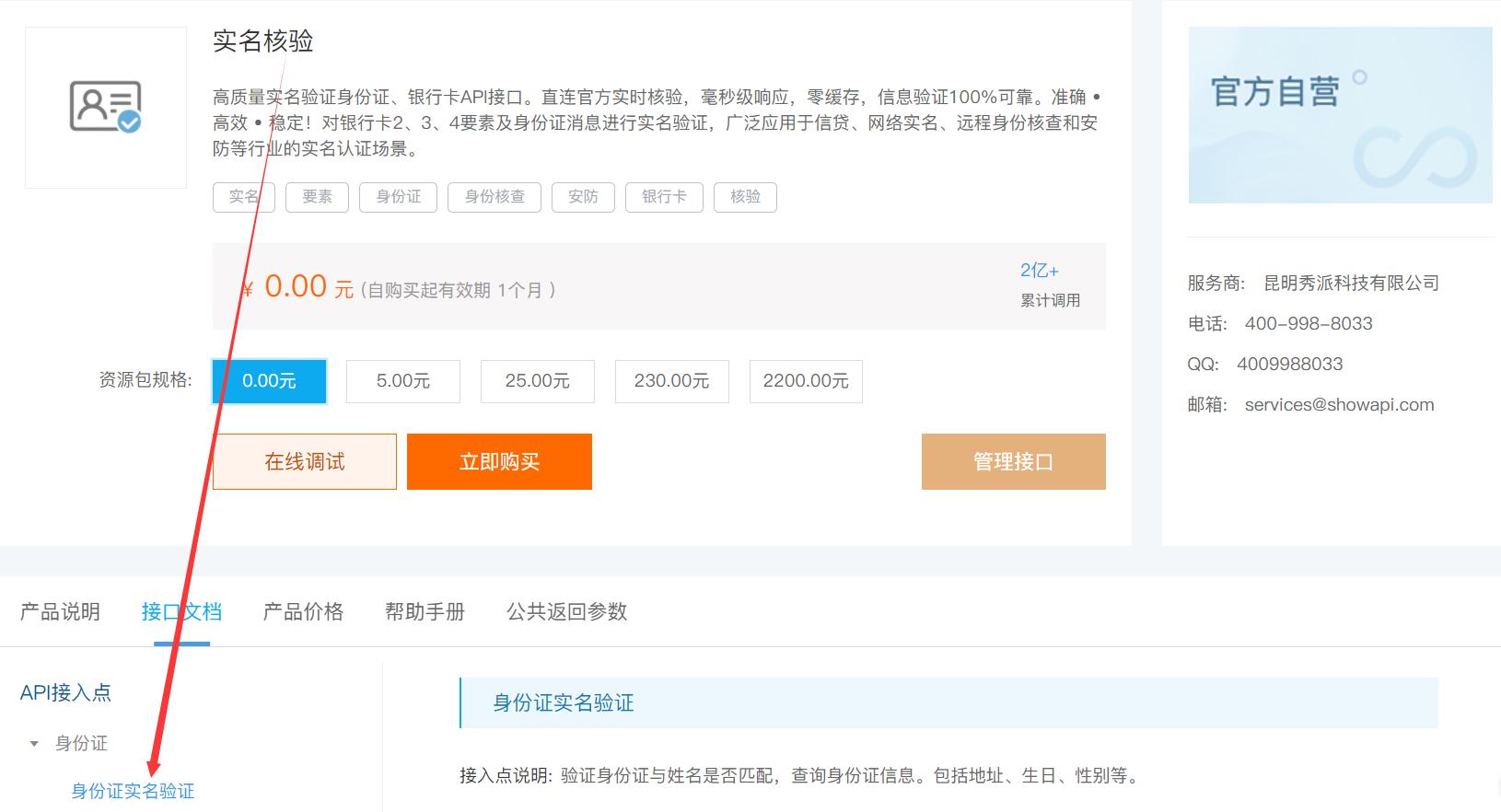Click the 累计调用 label
The height and width of the screenshot is (812, 1501).
pos(1050,301)
